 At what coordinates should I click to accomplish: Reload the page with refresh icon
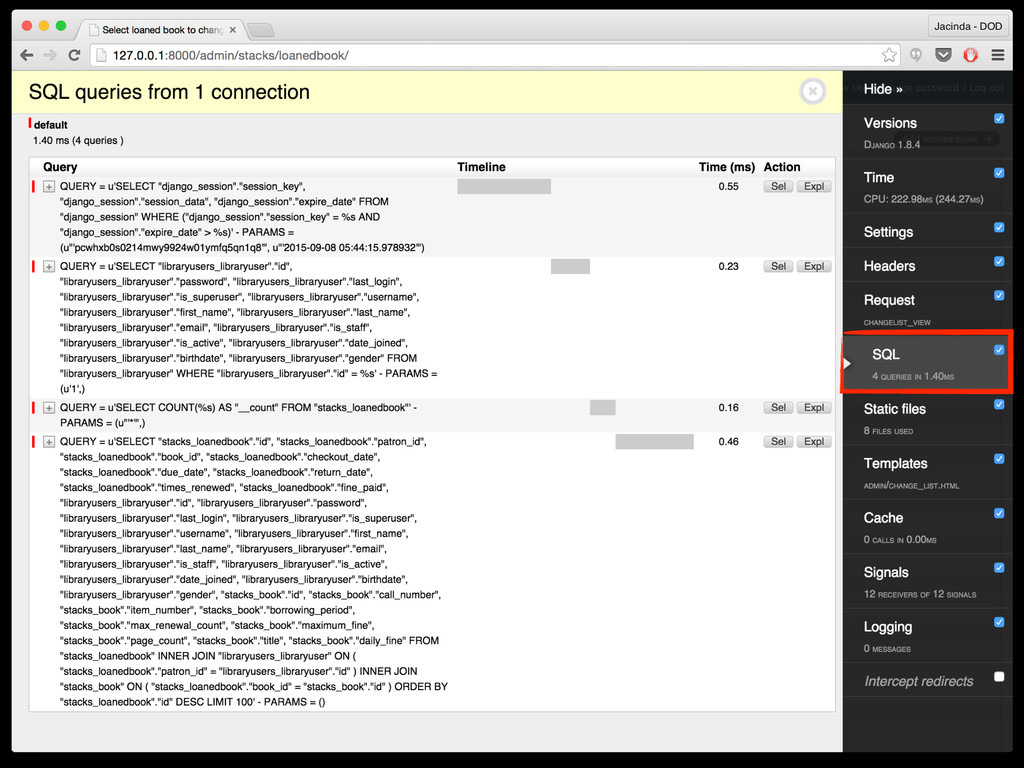[x=74, y=56]
